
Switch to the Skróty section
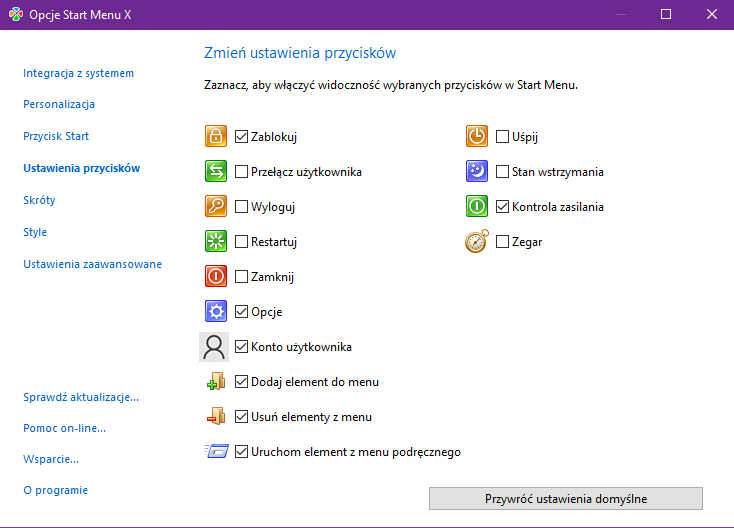[39, 200]
